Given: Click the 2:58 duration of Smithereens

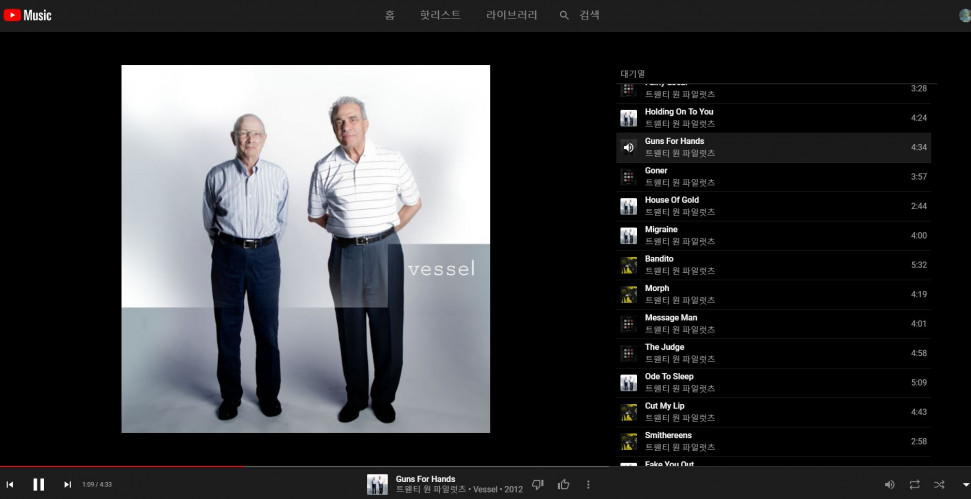Looking at the screenshot, I should pyautogui.click(x=919, y=441).
